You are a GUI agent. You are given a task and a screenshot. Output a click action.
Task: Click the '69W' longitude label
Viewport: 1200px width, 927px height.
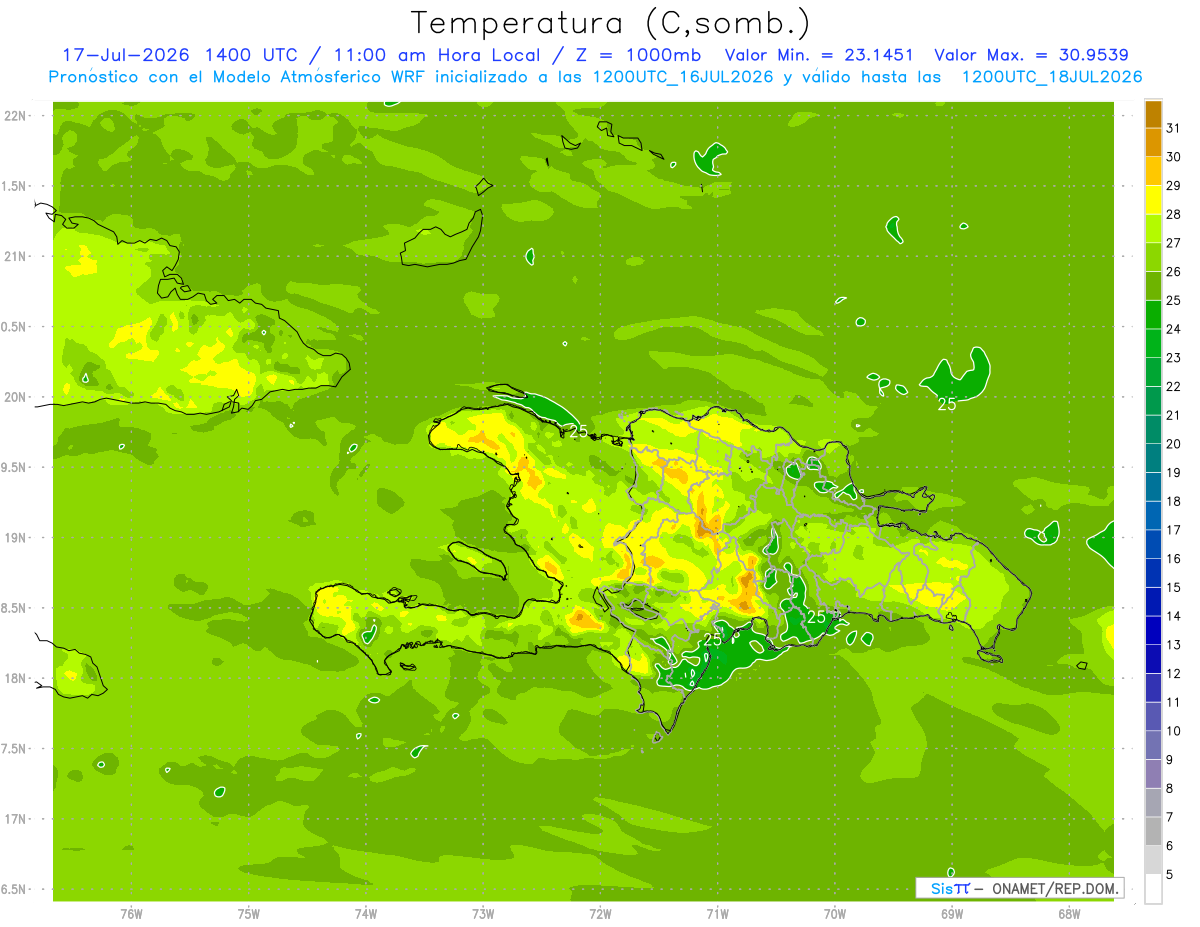(952, 913)
